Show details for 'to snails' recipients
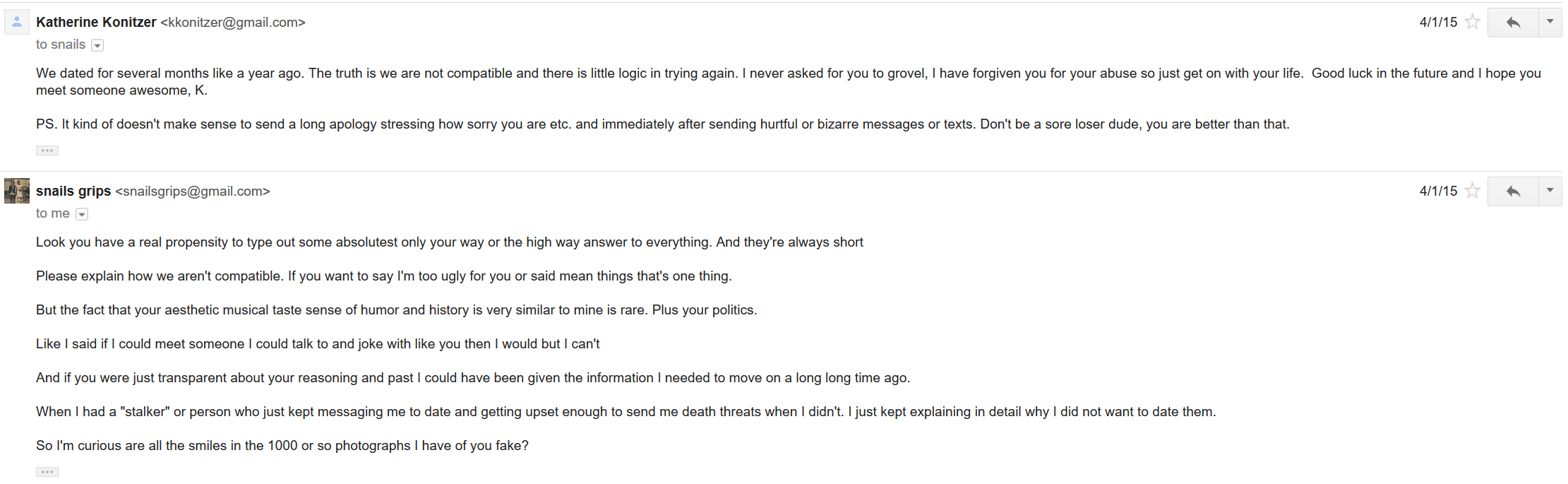The height and width of the screenshot is (484, 1568). click(x=98, y=45)
